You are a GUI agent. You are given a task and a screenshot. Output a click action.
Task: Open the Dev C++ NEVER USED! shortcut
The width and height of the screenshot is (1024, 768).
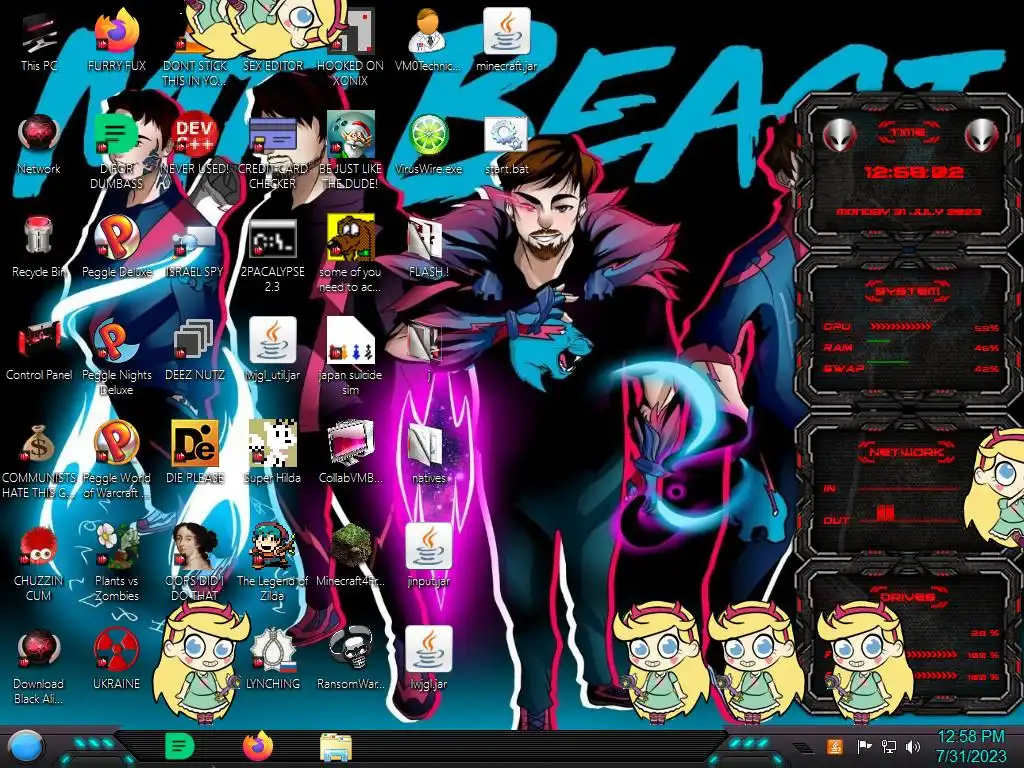tap(195, 144)
